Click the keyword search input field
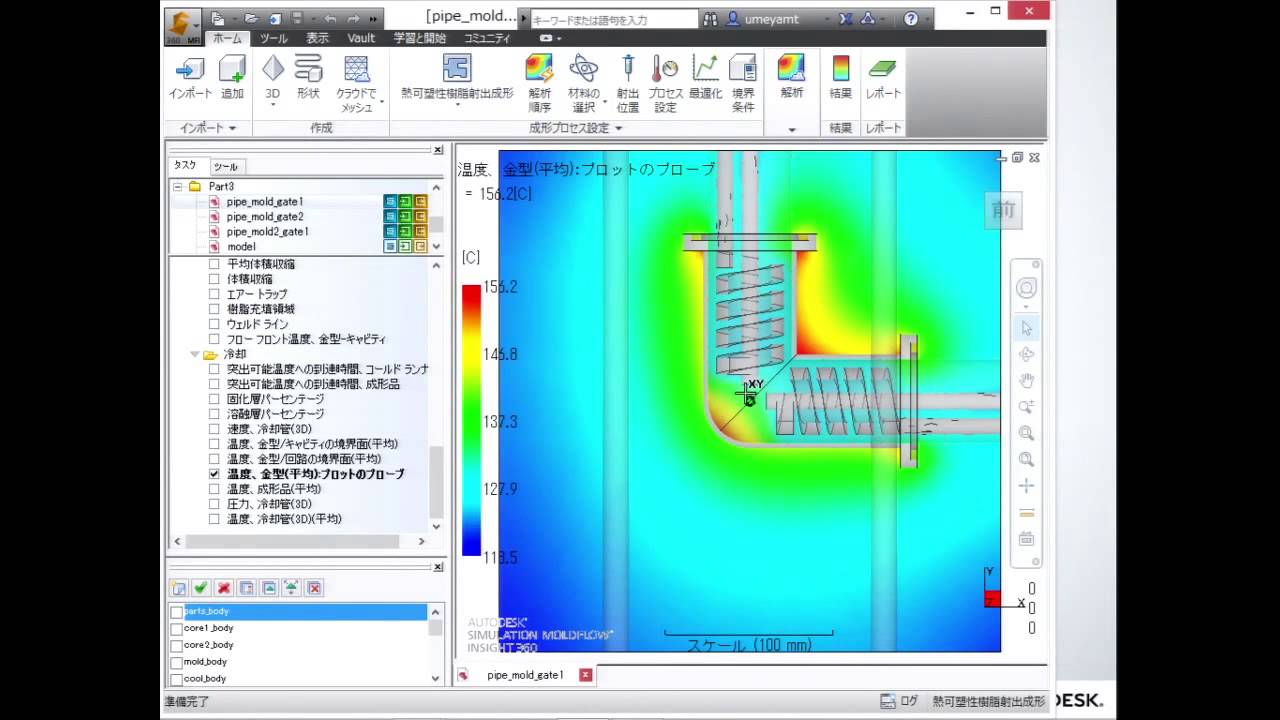The image size is (1280, 720). (614, 19)
